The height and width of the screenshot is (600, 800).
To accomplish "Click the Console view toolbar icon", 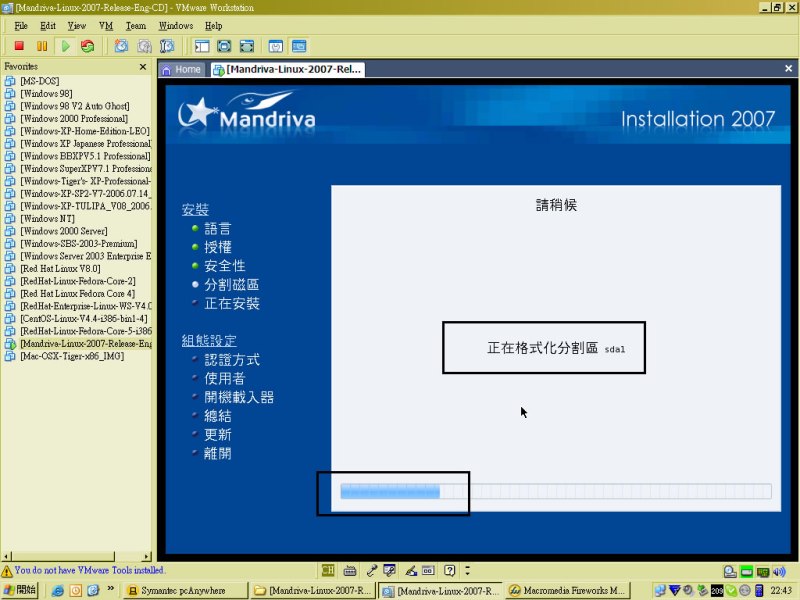I will click(299, 46).
